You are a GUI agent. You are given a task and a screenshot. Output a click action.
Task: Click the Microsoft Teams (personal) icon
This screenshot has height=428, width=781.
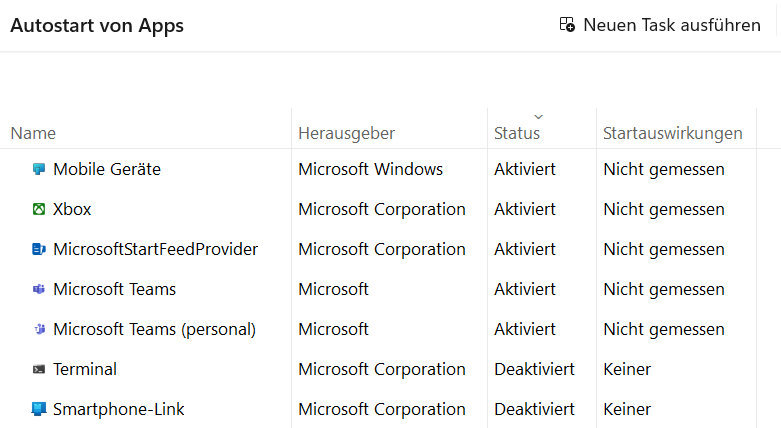coord(39,329)
